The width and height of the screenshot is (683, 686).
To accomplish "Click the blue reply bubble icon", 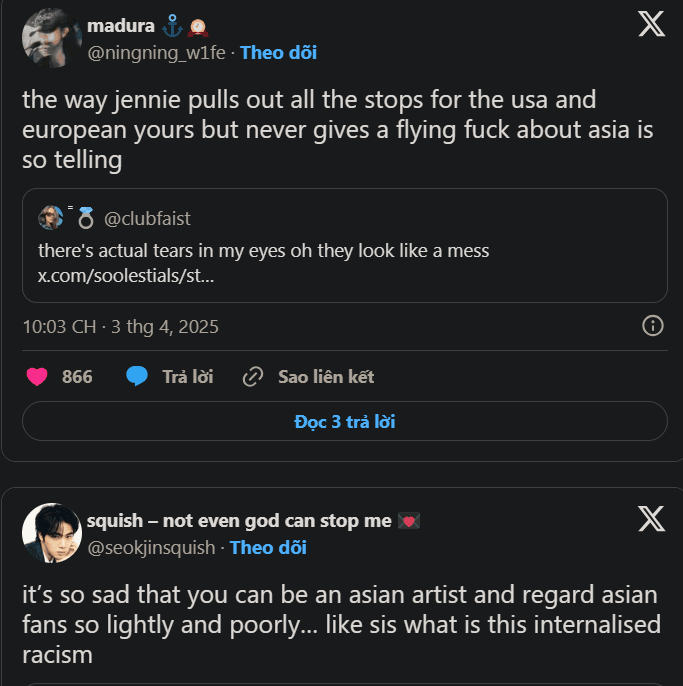I will pos(137,377).
